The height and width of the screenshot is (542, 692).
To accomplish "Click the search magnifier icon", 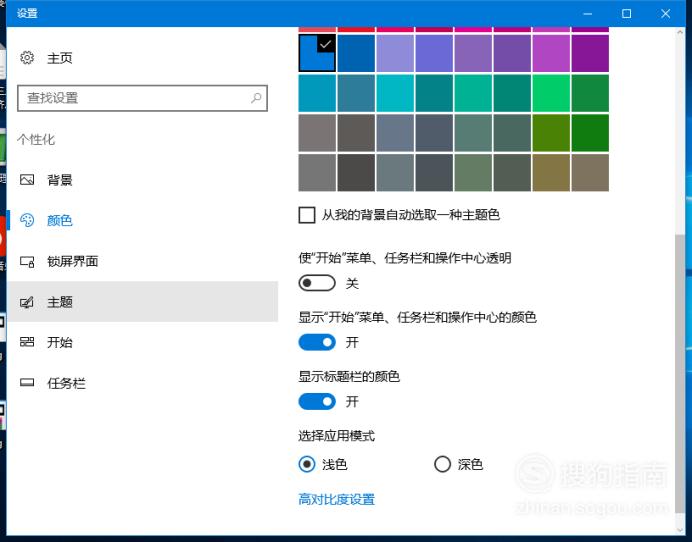I will click(x=256, y=98).
